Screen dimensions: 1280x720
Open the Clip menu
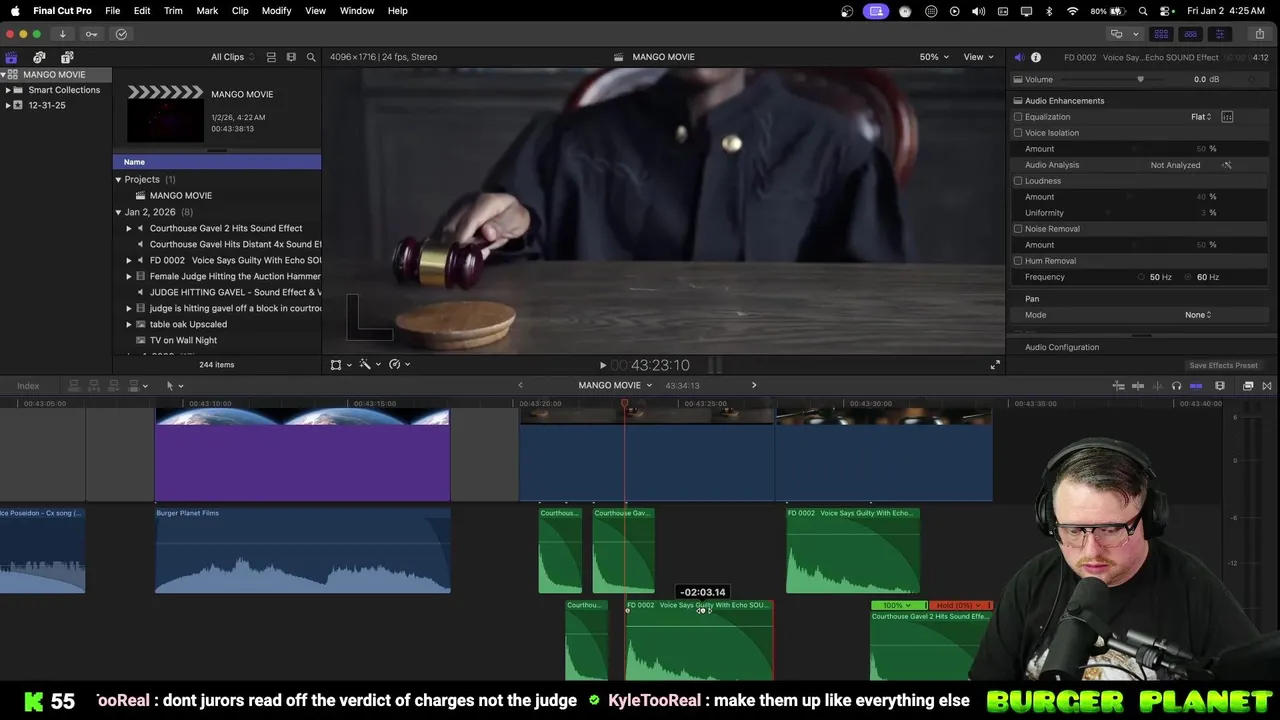tap(240, 11)
